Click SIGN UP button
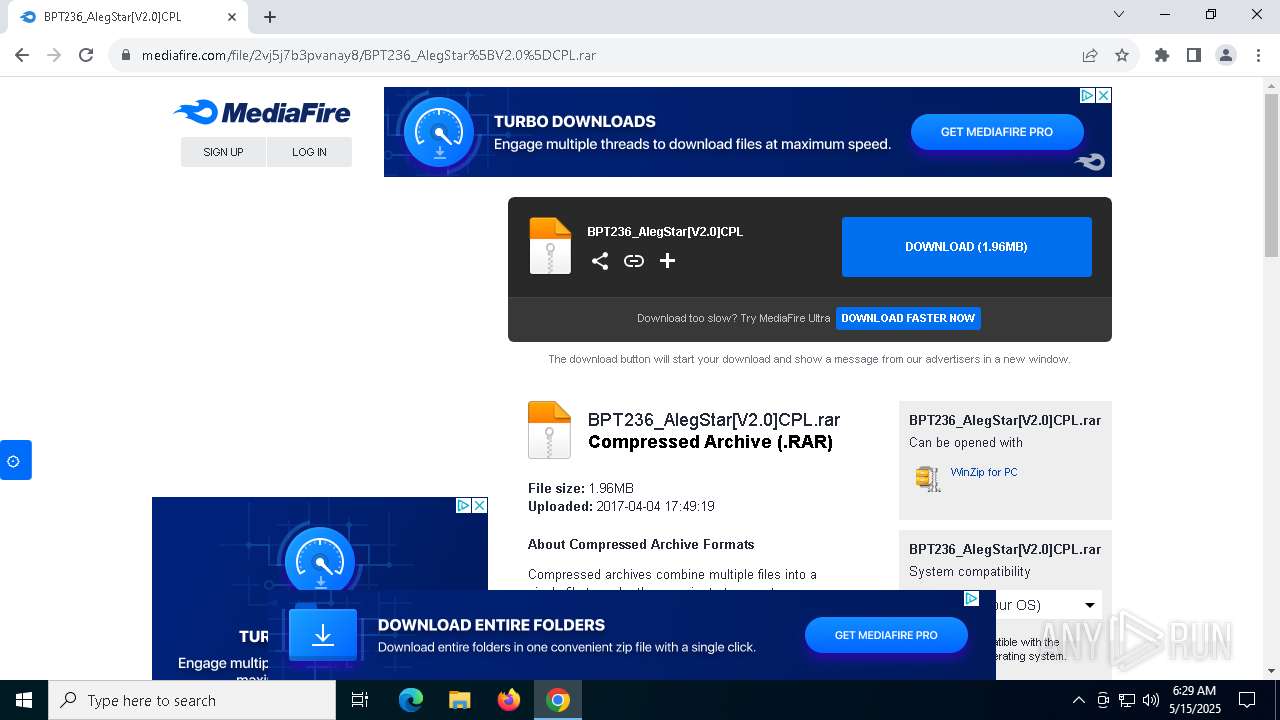 pyautogui.click(x=223, y=152)
